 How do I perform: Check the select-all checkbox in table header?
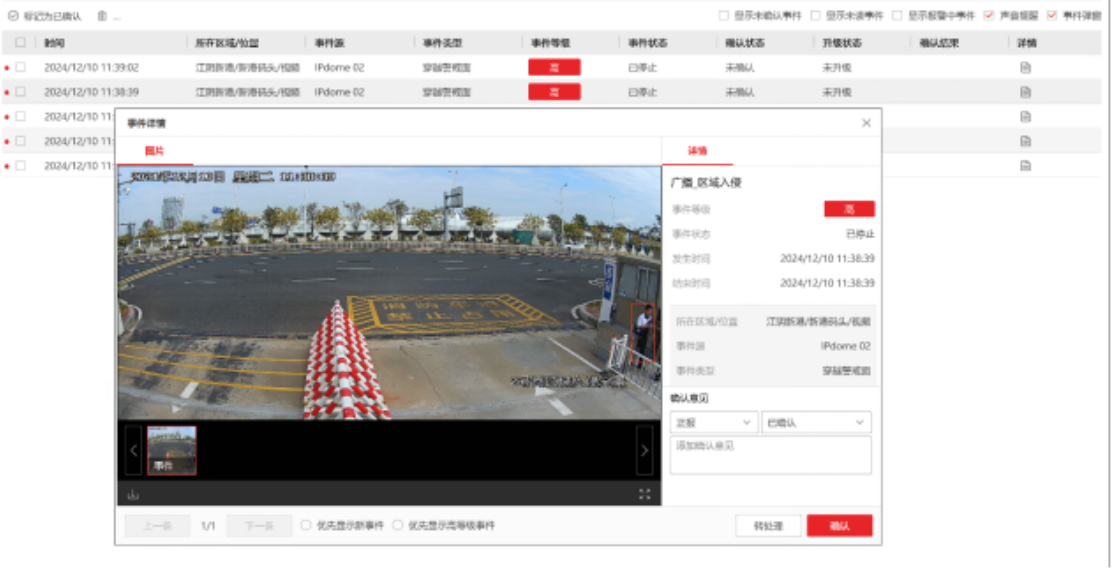pos(20,43)
